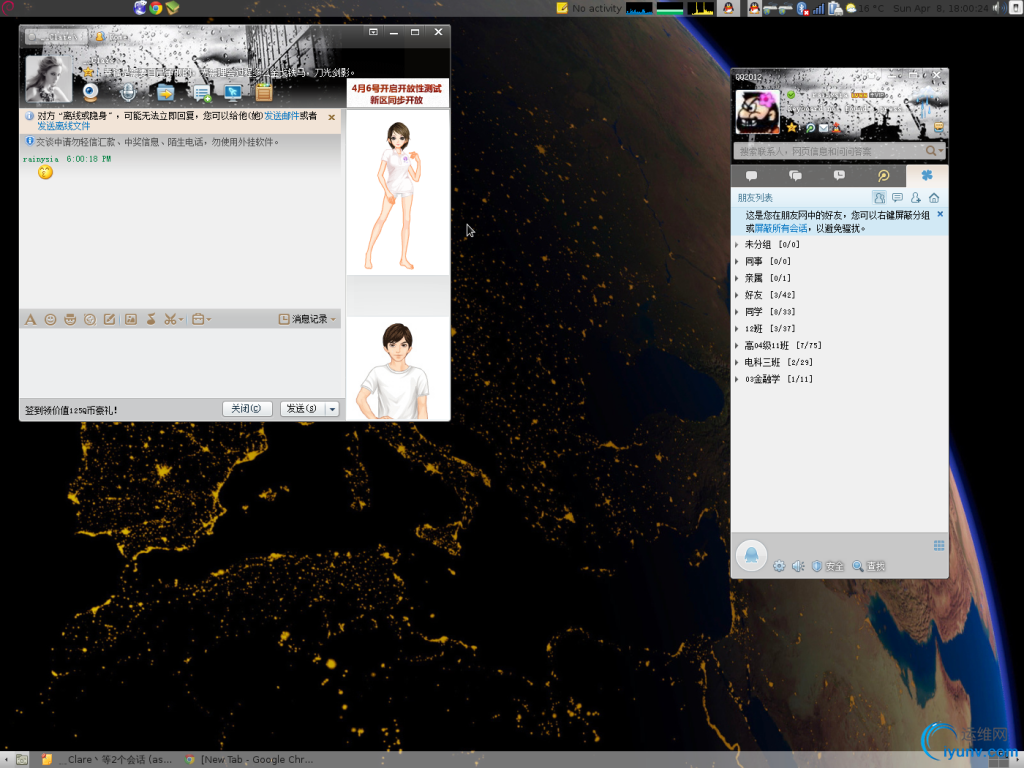
Task: Send a window shake nudge
Action: tap(90, 319)
